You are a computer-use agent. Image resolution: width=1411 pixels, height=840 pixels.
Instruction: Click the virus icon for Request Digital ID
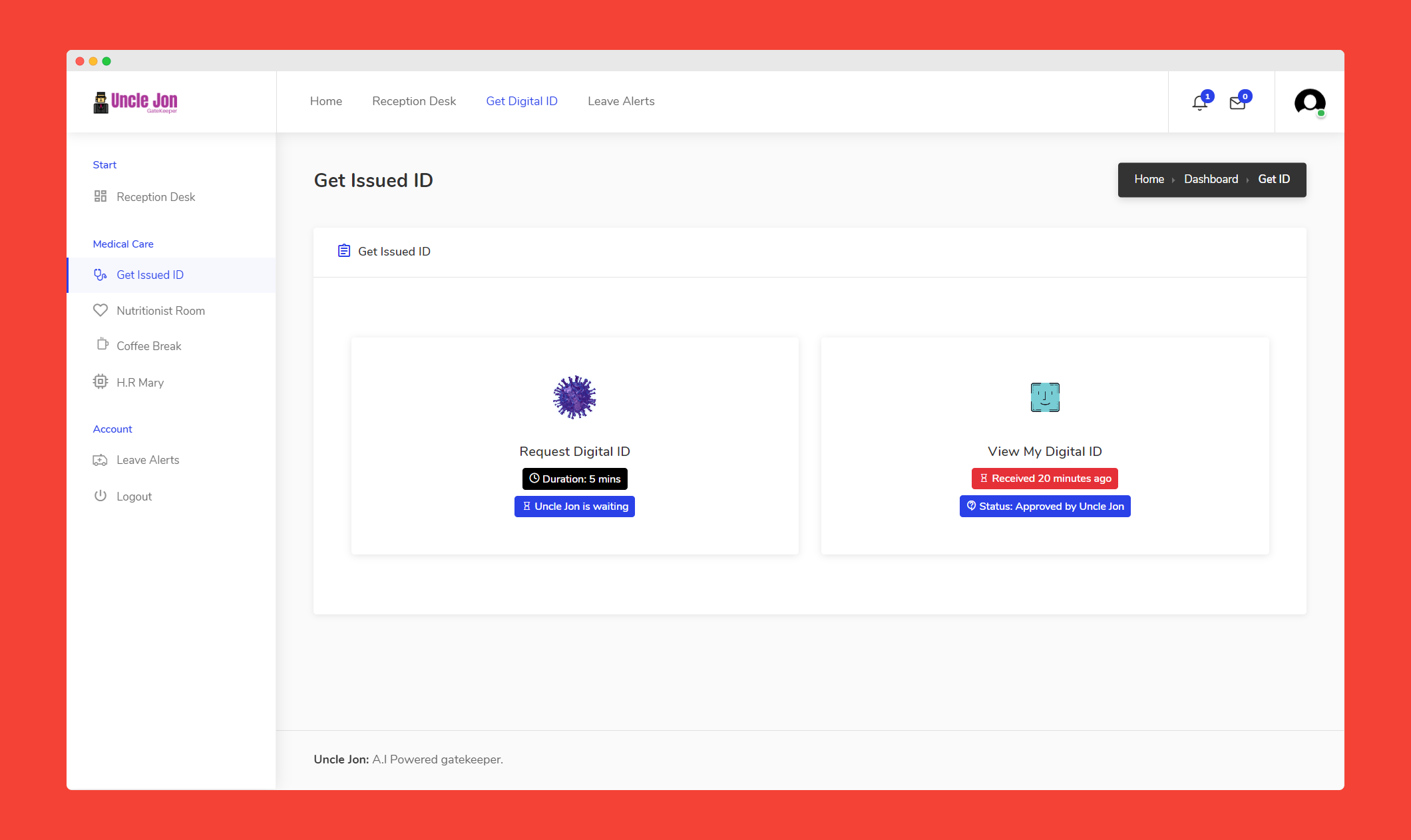574,397
